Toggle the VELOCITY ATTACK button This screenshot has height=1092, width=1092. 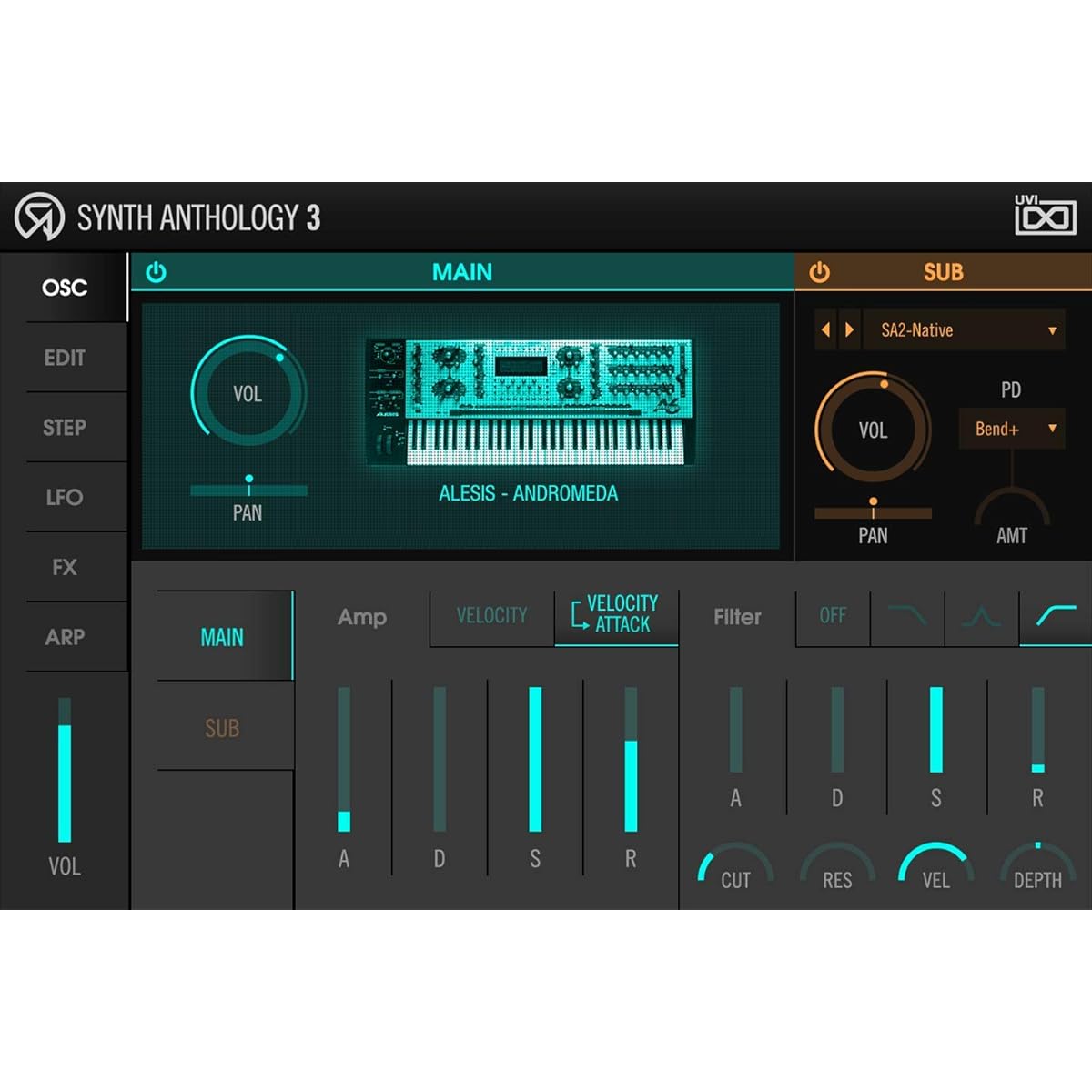(616, 616)
